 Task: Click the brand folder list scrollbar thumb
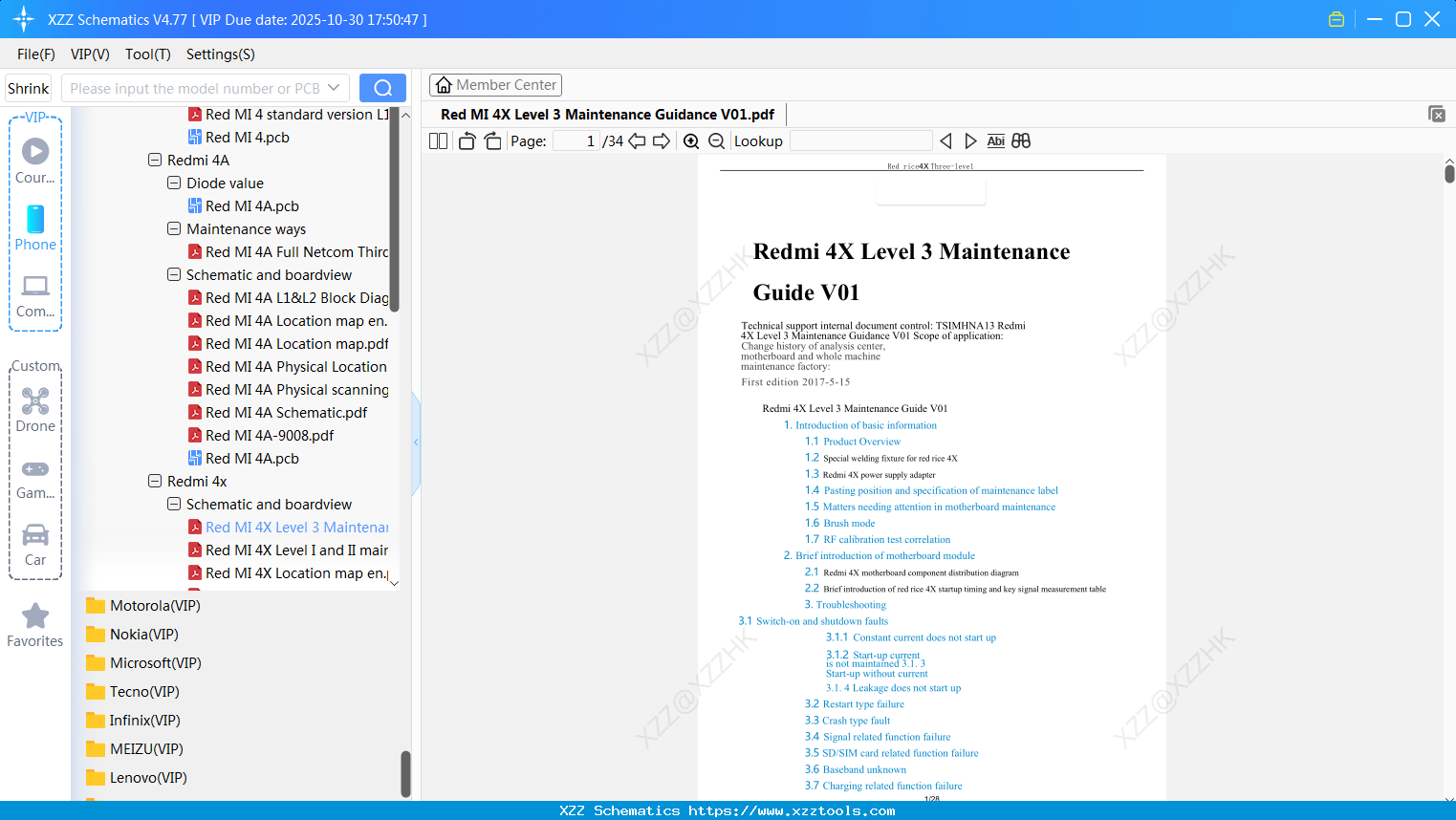(405, 773)
